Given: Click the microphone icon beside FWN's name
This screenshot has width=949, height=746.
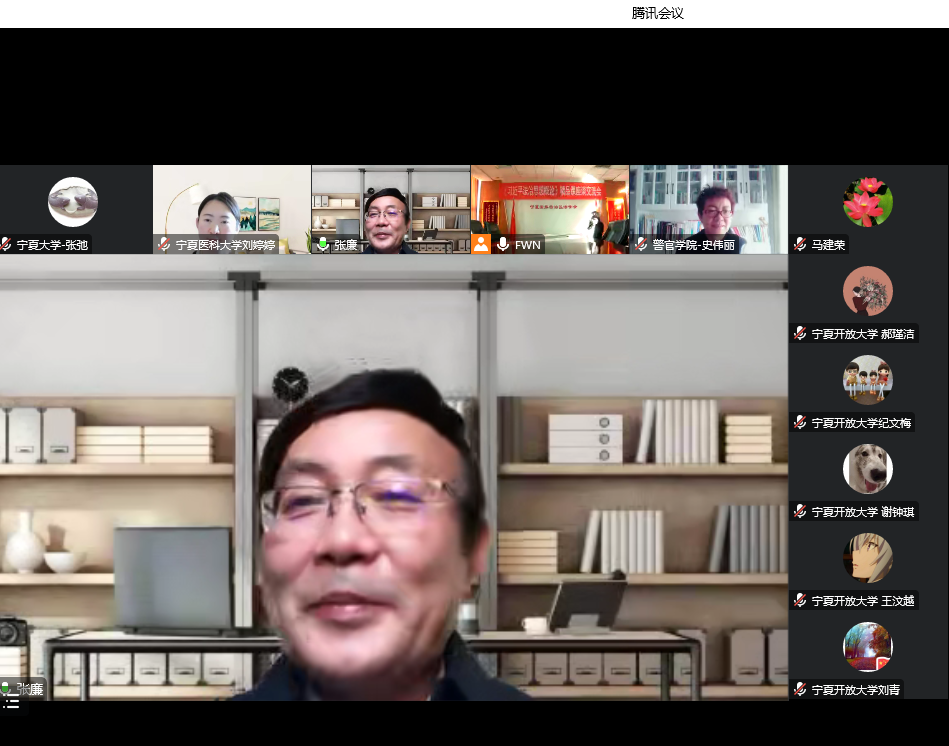Looking at the screenshot, I should click(503, 244).
